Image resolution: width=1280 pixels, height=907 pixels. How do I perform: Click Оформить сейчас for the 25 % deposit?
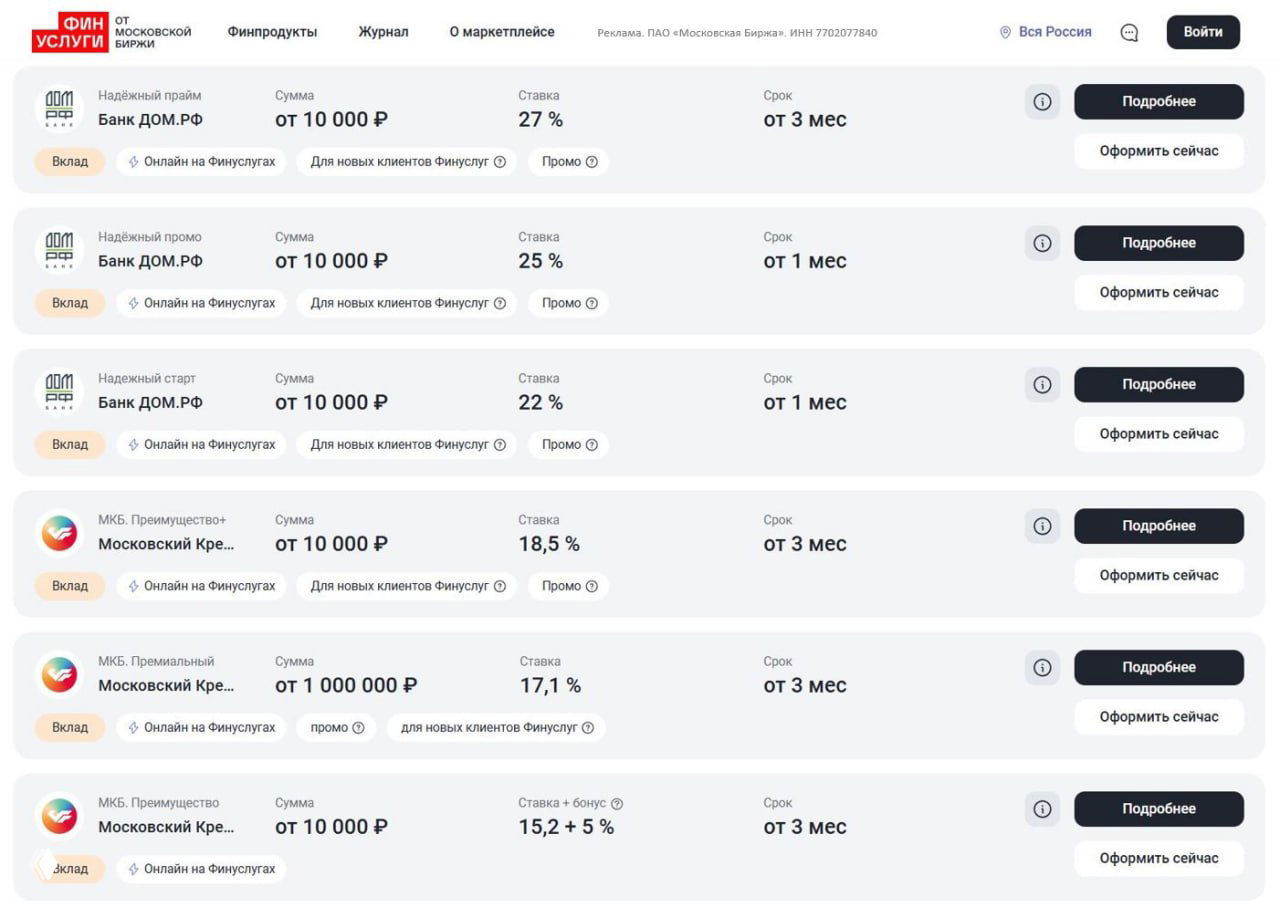[1158, 292]
